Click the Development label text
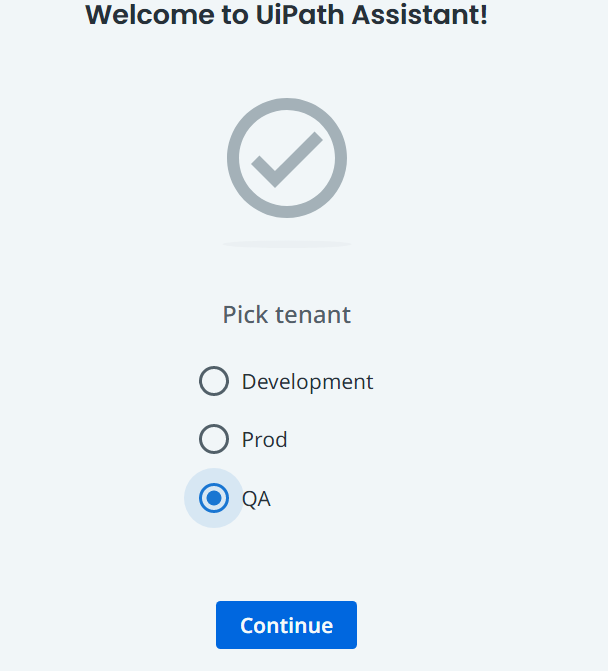Image resolution: width=608 pixels, height=671 pixels. click(x=307, y=382)
